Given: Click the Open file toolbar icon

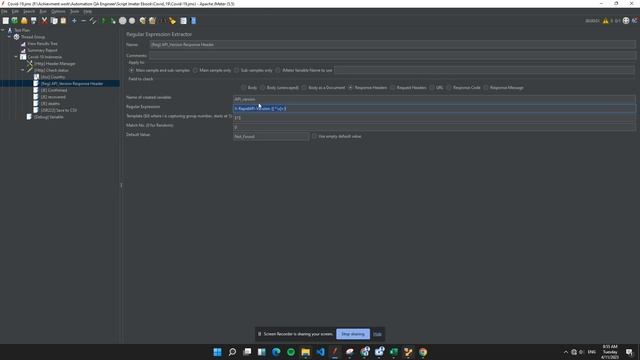Looking at the screenshot, I should (24, 20).
